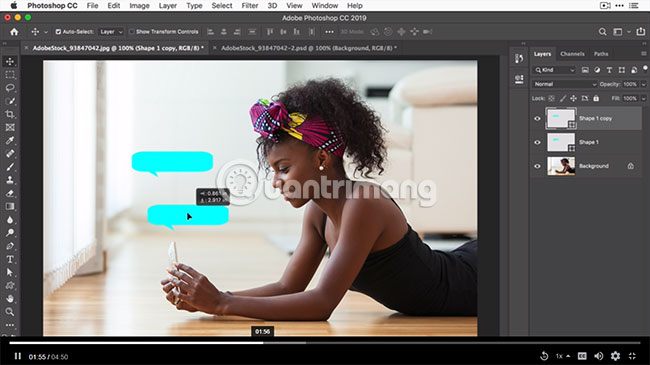Hide the Background layer

[537, 166]
